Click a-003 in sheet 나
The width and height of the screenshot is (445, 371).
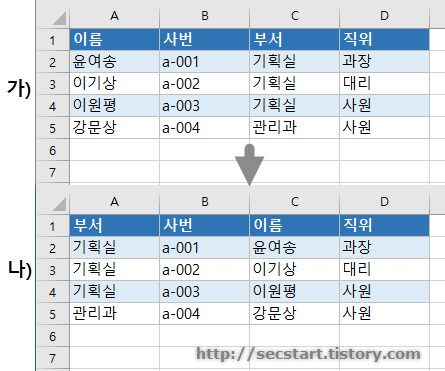(x=204, y=291)
